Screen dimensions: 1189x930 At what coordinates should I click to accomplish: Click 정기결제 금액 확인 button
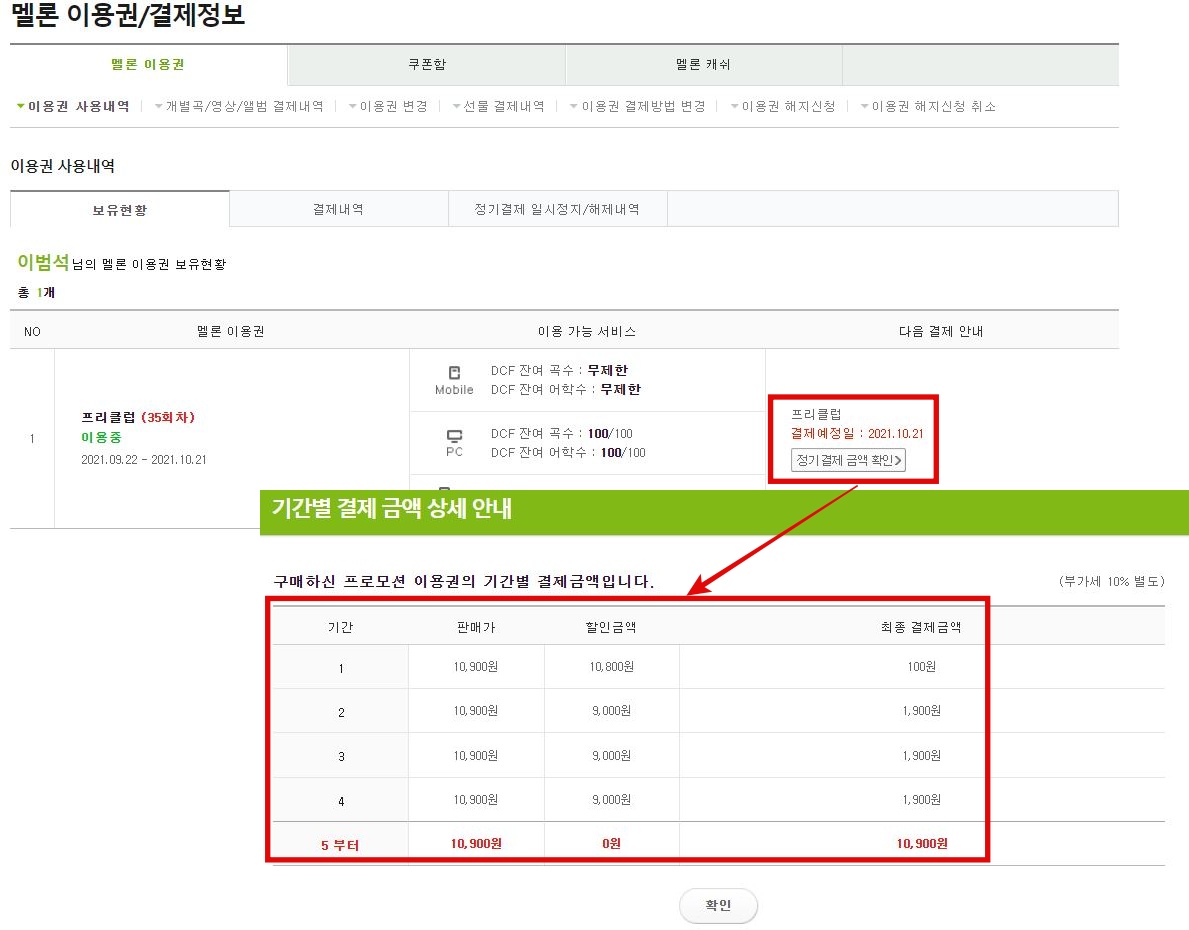849,460
